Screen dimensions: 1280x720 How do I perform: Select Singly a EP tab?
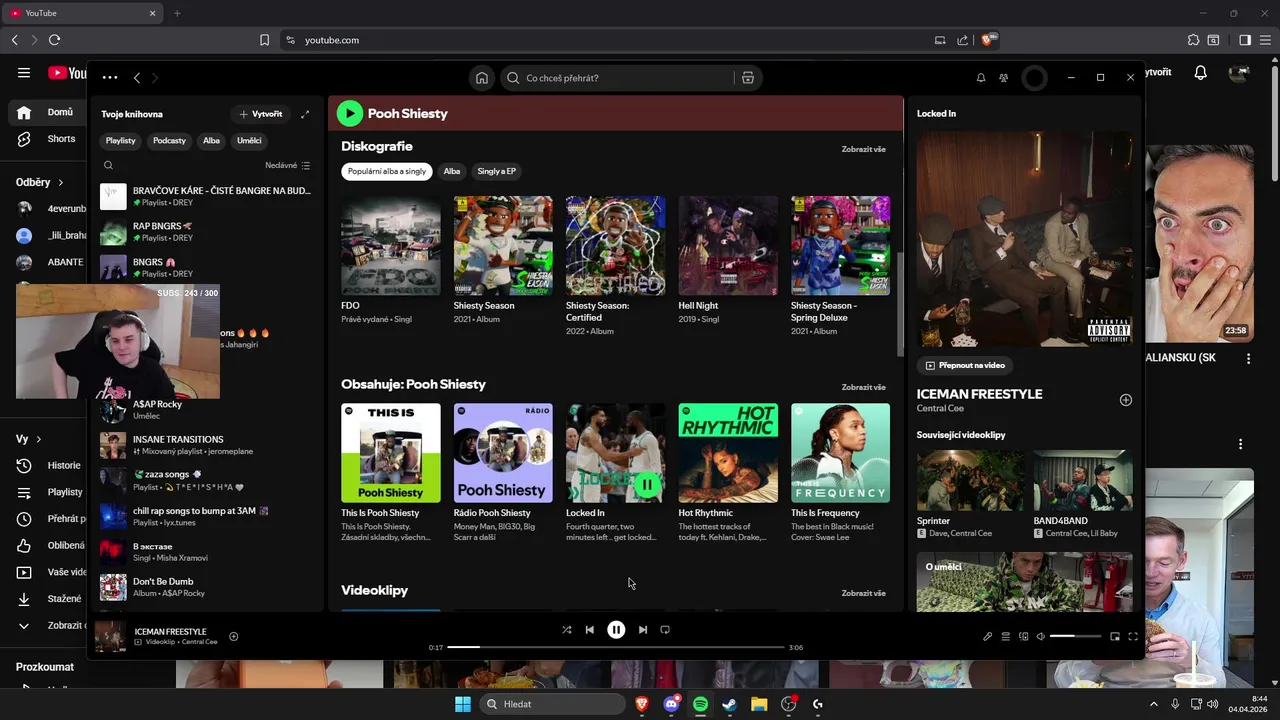click(496, 171)
